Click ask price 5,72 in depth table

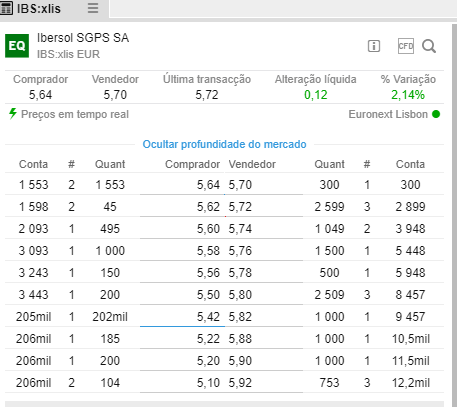click(240, 207)
